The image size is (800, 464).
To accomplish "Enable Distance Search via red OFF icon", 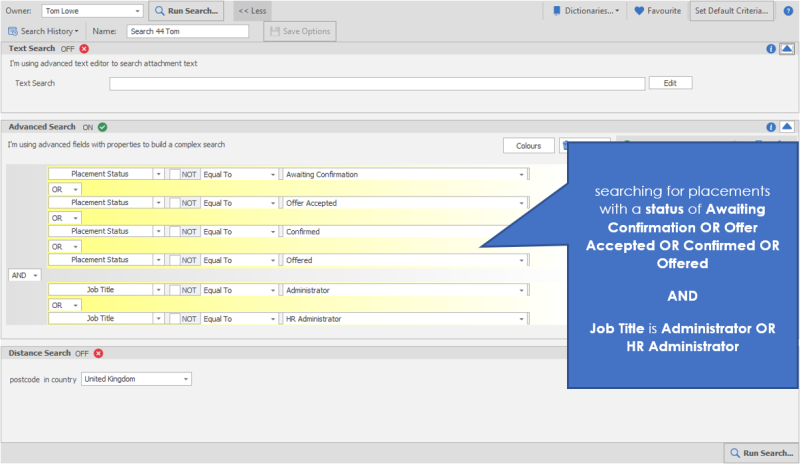I will pyautogui.click(x=98, y=353).
